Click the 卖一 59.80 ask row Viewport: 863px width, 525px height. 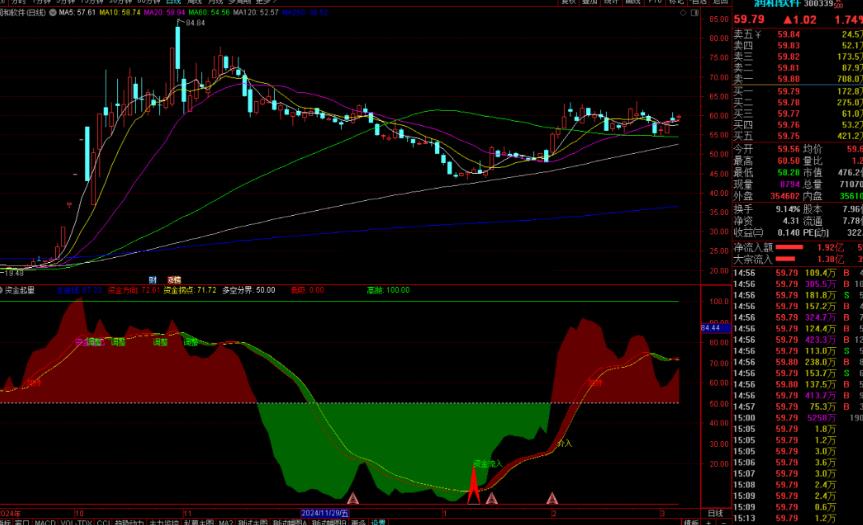(798, 79)
